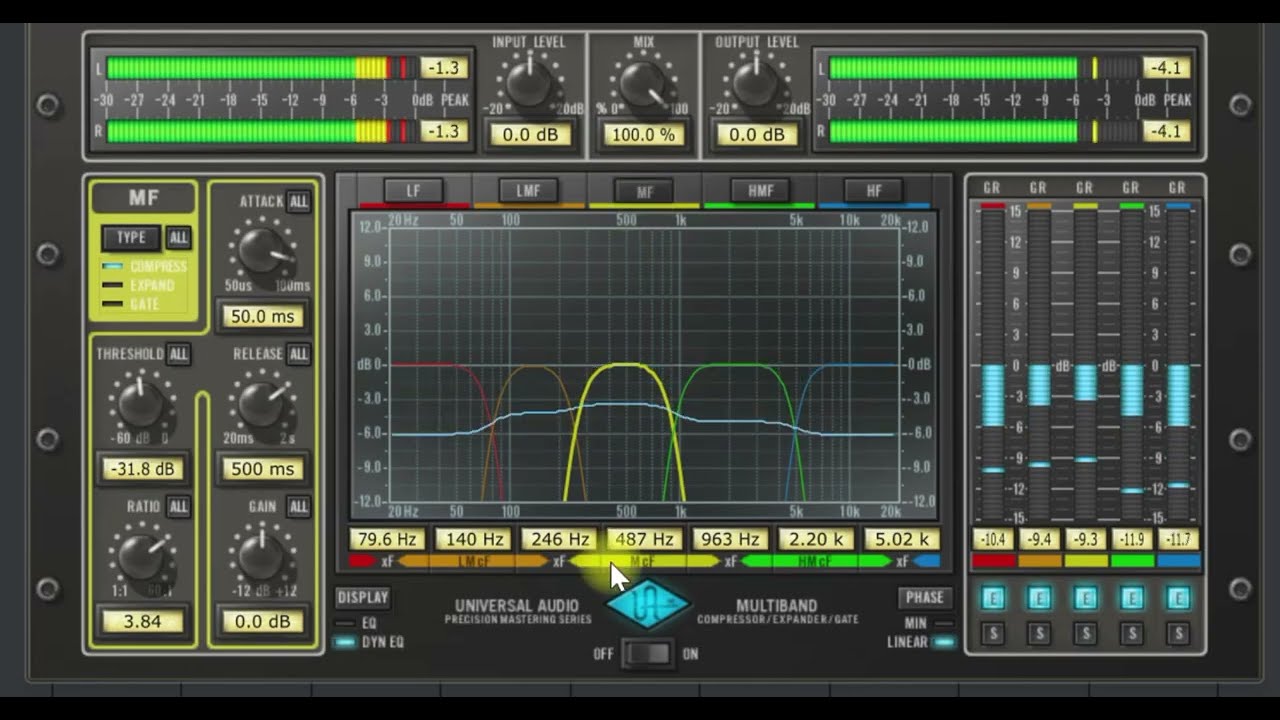Click the 246 Hz crossover frequency field
The height and width of the screenshot is (720, 1280).
pos(559,539)
